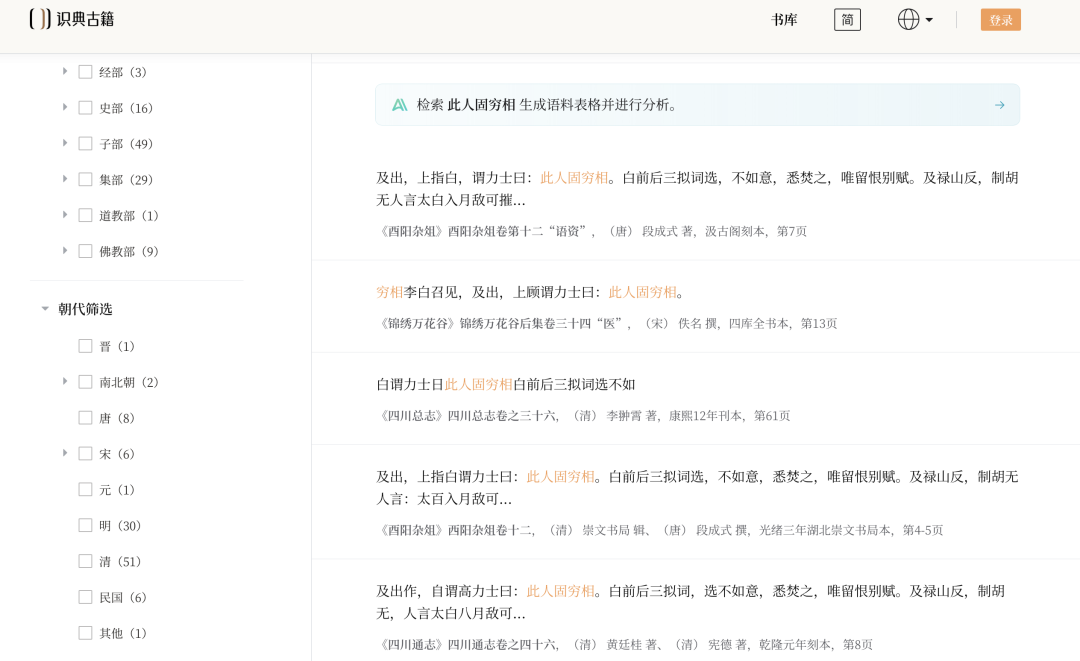Expand the 子部 category tree
The height and width of the screenshot is (661, 1080).
coord(65,143)
